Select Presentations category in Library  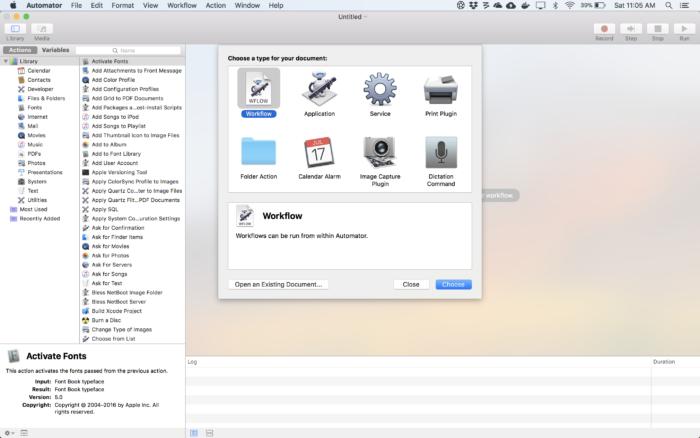point(45,172)
